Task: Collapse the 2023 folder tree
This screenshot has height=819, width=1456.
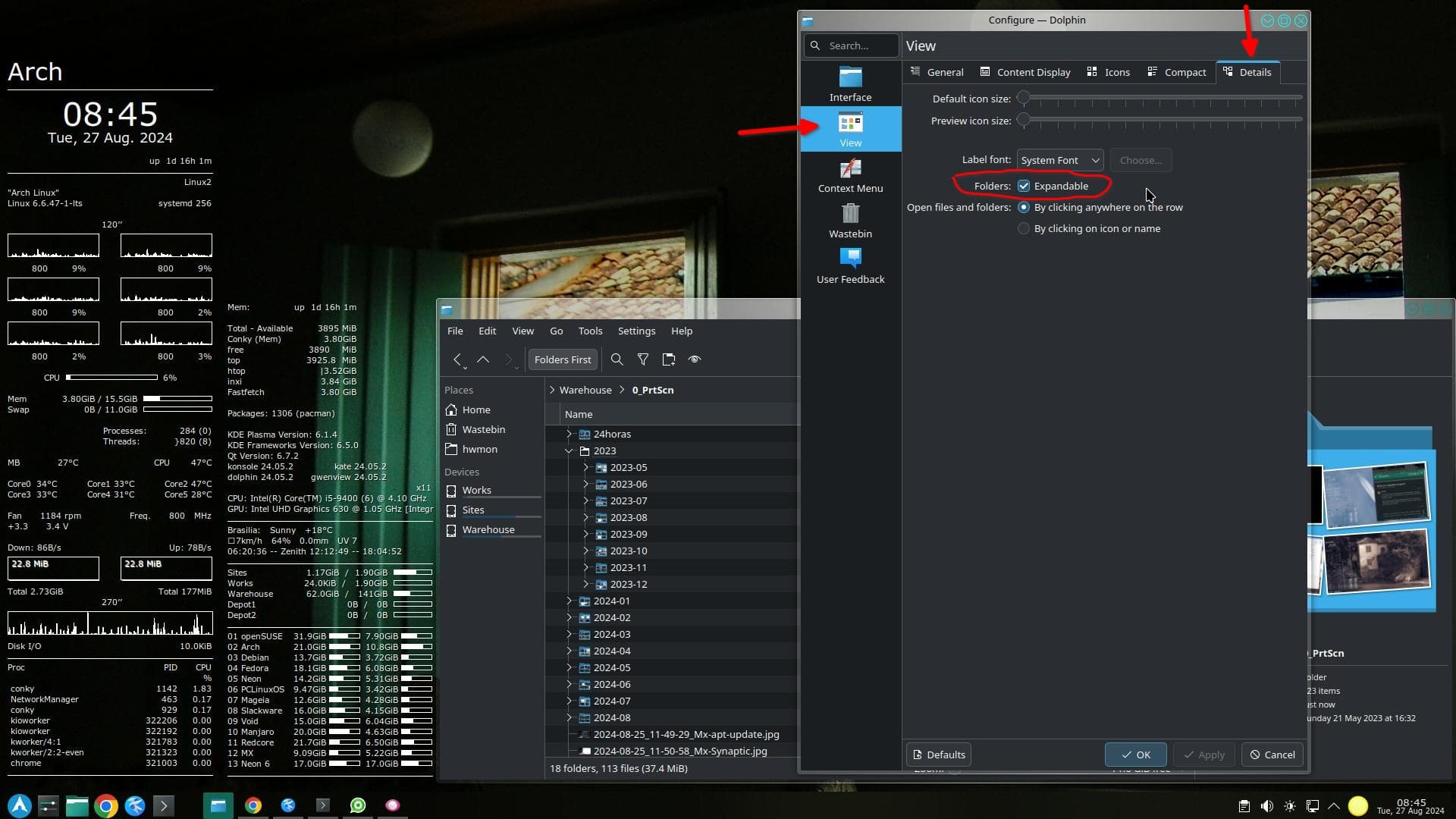Action: click(569, 450)
